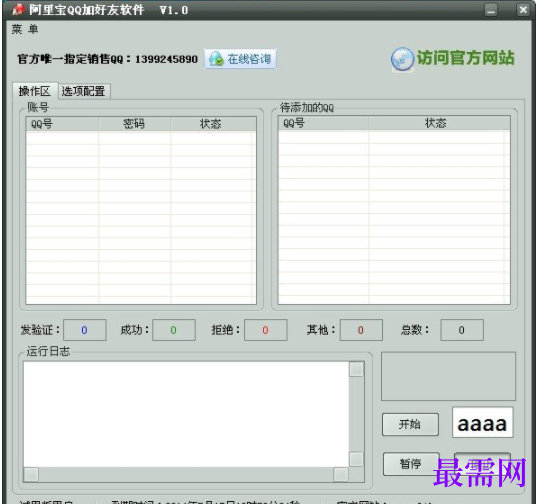Screen dimensions: 545x504
Task: Click the QQ号 column header in 待添加的QQ list
Action: pos(323,123)
